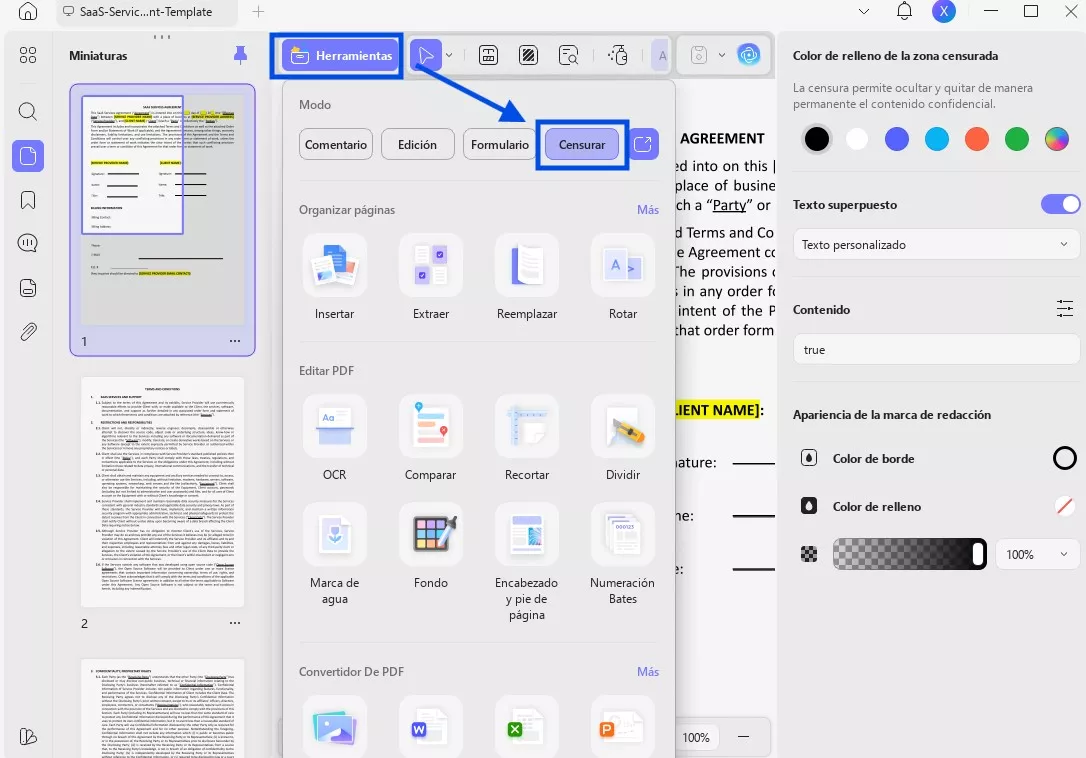
Task: Open the thumbnails grid icon in sidebar
Action: (x=28, y=55)
